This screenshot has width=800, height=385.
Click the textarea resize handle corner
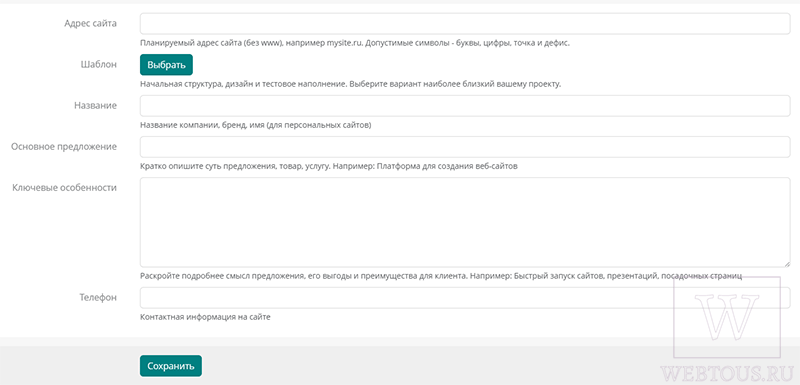(787, 264)
